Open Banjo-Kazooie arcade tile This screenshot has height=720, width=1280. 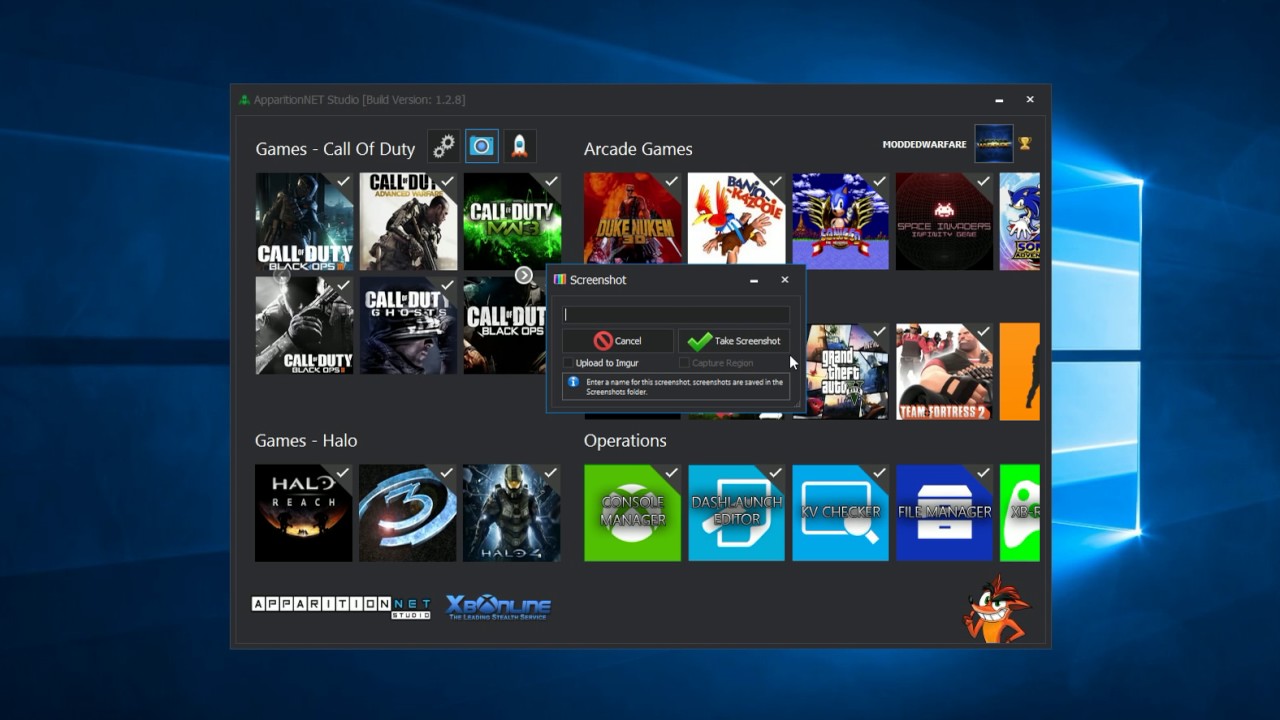[x=737, y=218]
